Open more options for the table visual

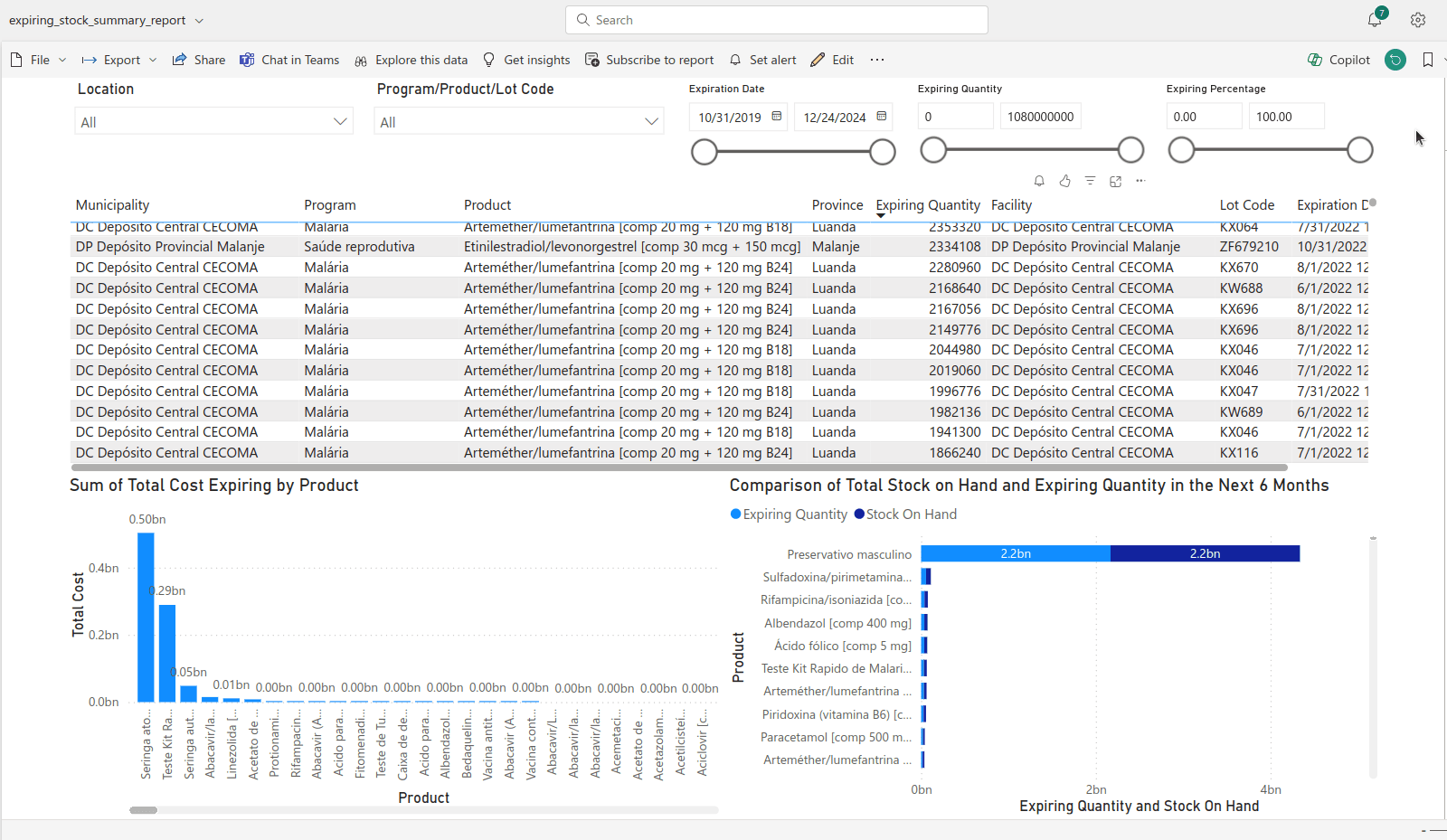point(1140,181)
